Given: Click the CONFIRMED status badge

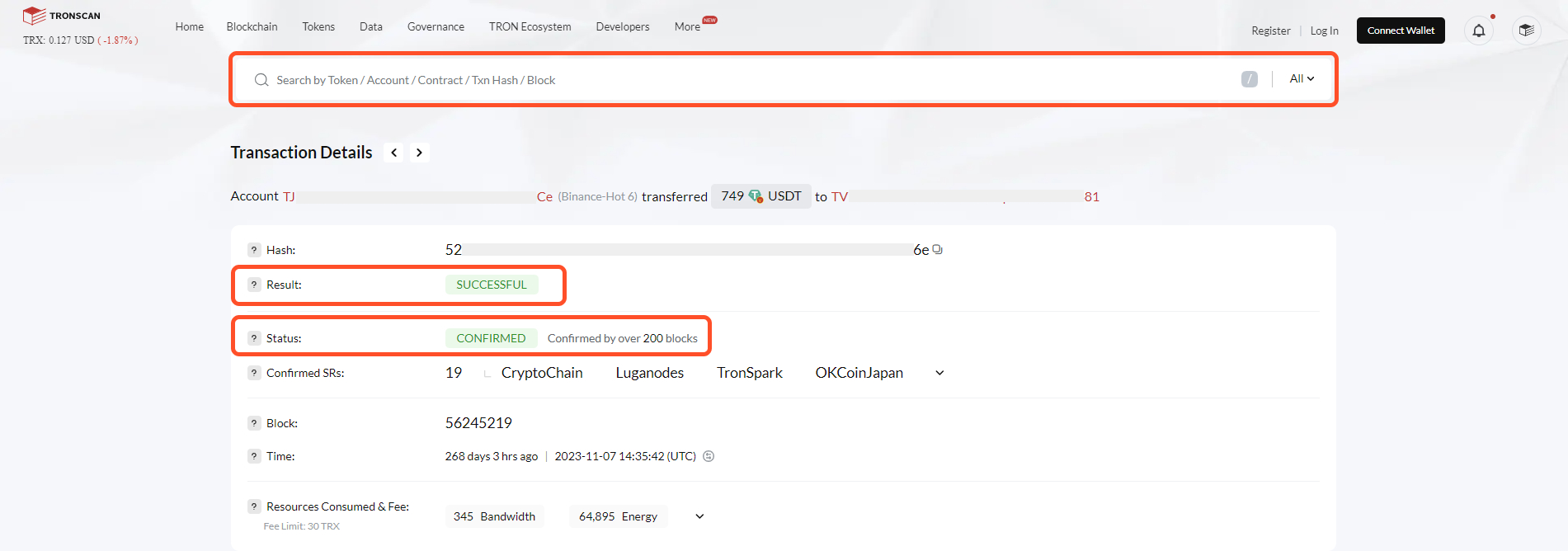Looking at the screenshot, I should pyautogui.click(x=492, y=338).
